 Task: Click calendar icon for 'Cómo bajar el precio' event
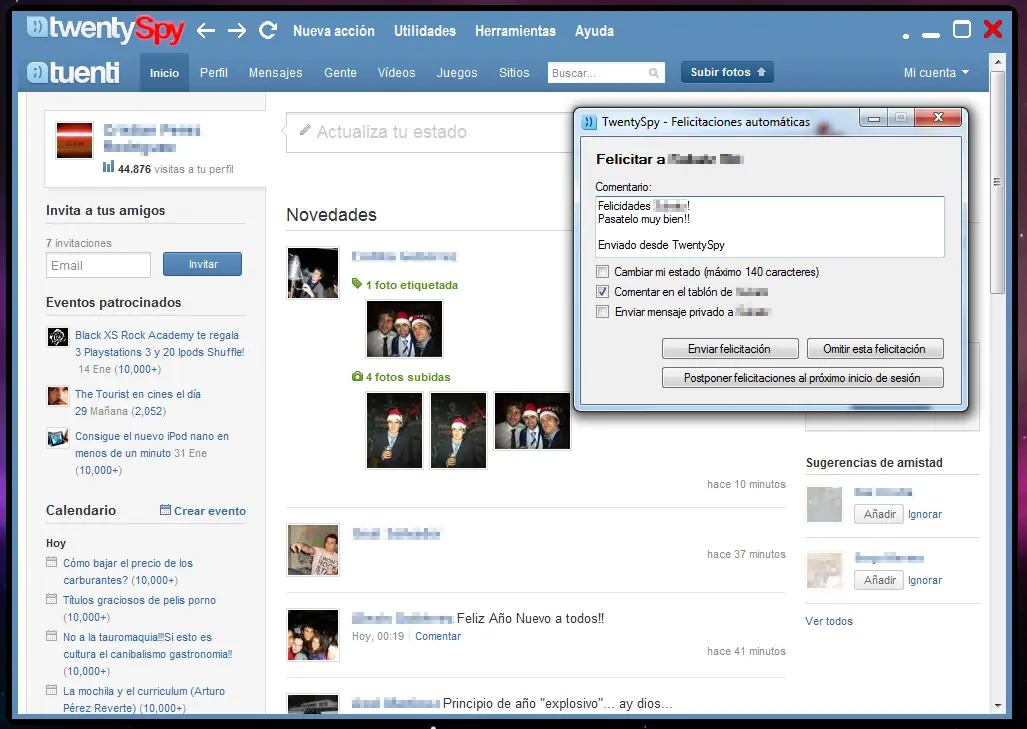pos(52,562)
